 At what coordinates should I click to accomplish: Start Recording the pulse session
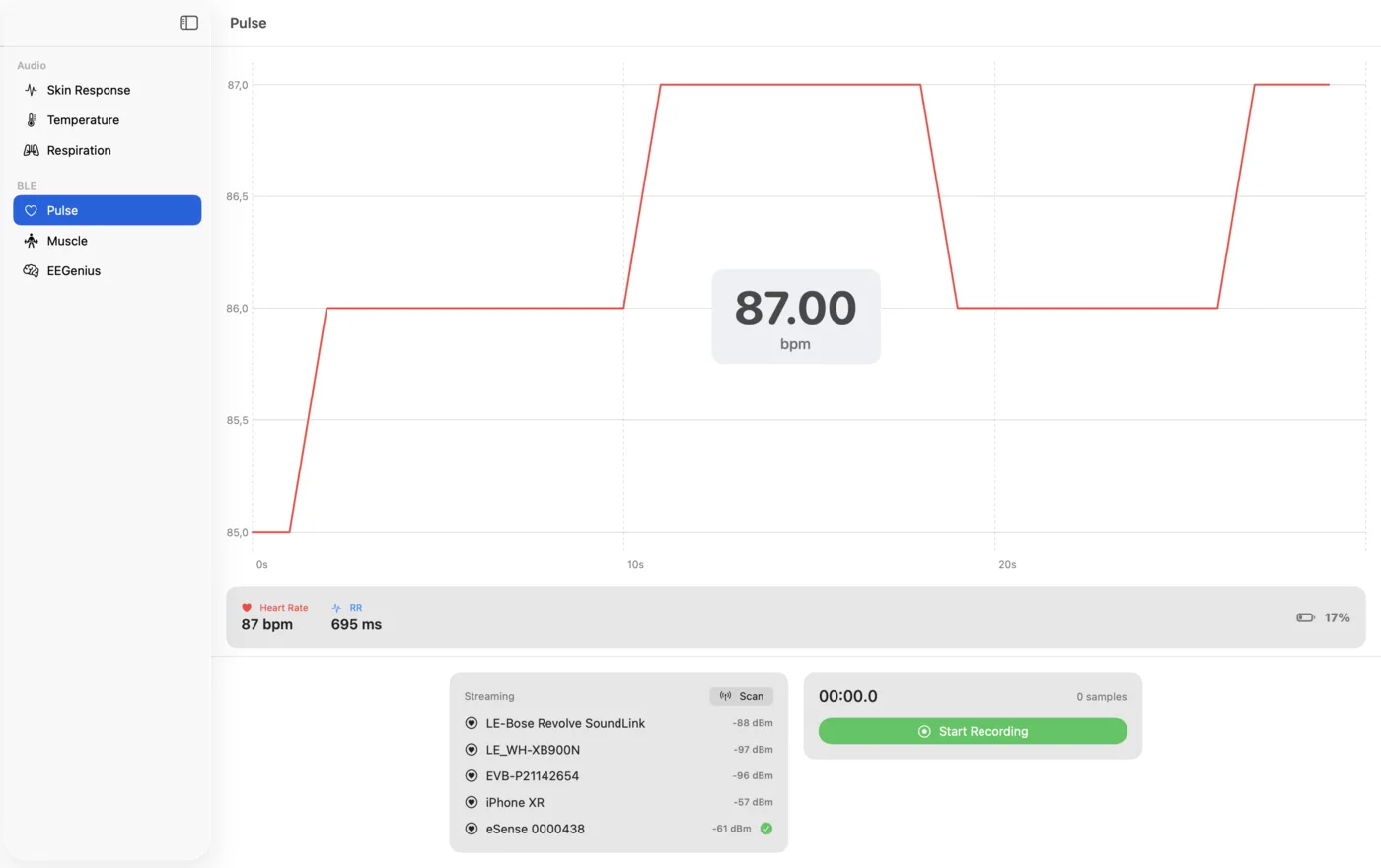(973, 731)
